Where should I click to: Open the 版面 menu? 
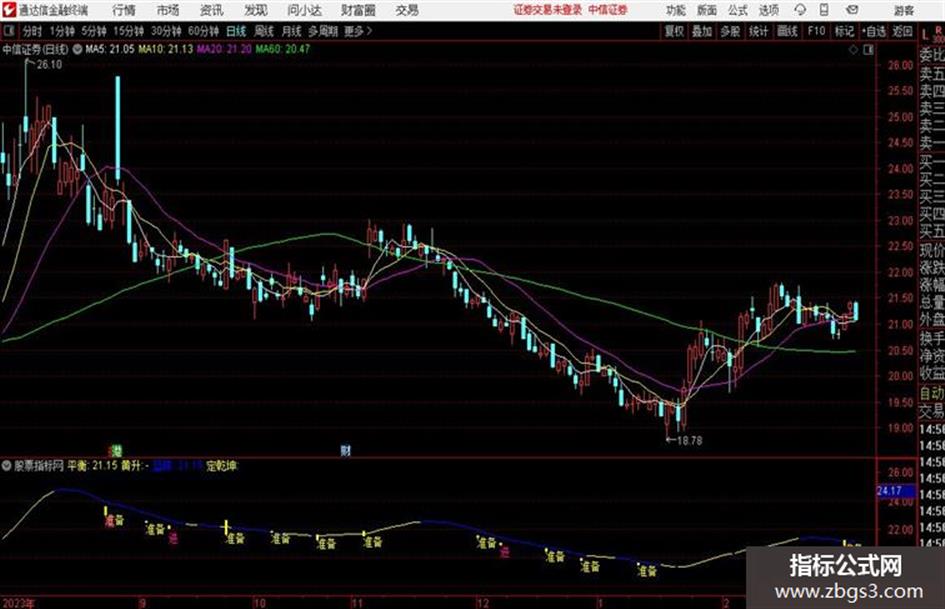coord(707,10)
